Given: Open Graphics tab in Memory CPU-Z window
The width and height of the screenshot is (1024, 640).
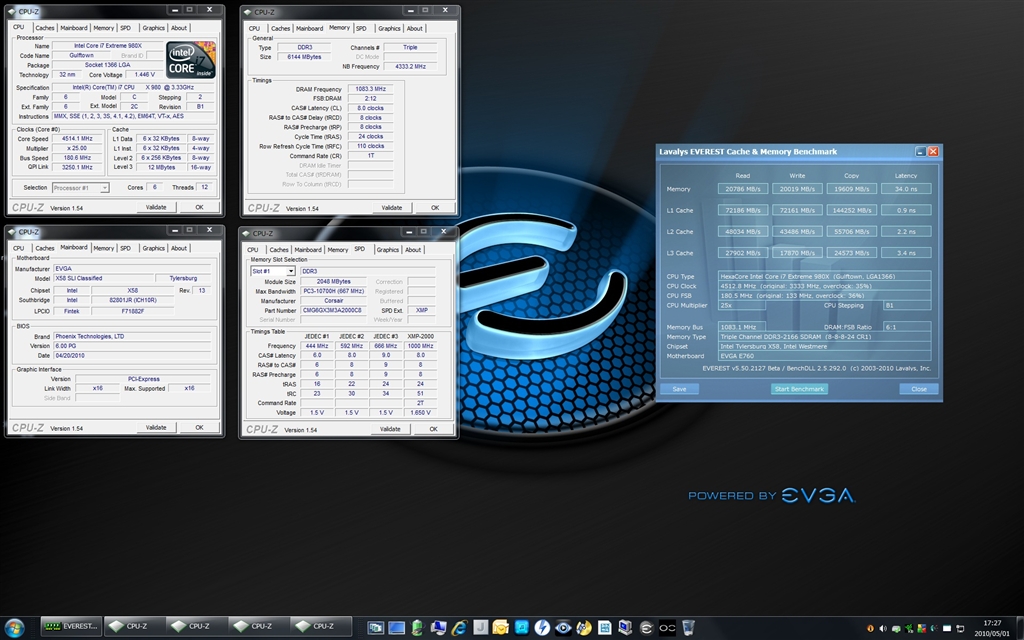Looking at the screenshot, I should pyautogui.click(x=389, y=29).
